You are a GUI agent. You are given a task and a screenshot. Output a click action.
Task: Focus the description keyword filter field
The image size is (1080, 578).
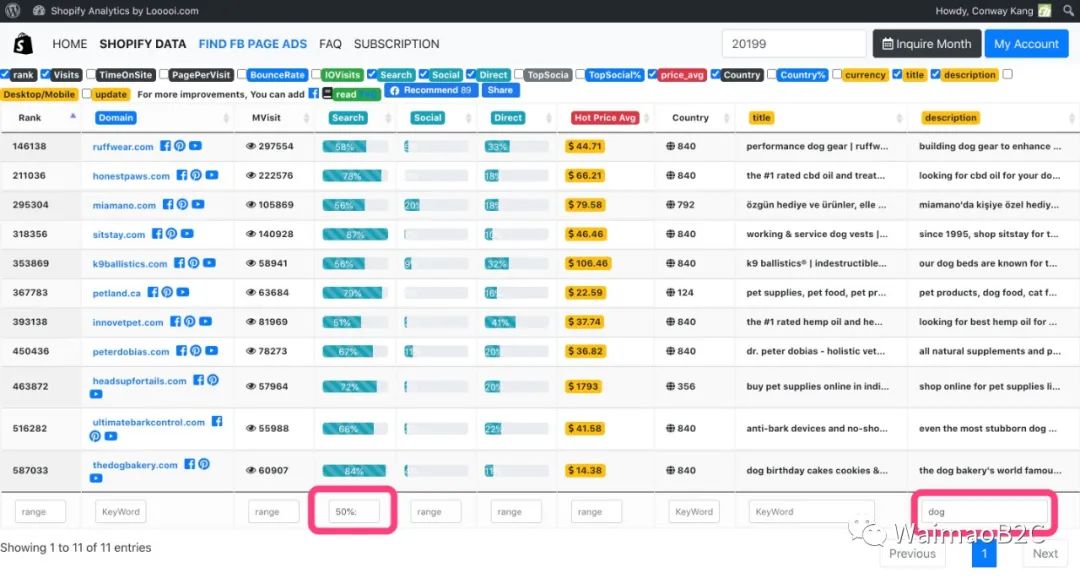point(983,511)
